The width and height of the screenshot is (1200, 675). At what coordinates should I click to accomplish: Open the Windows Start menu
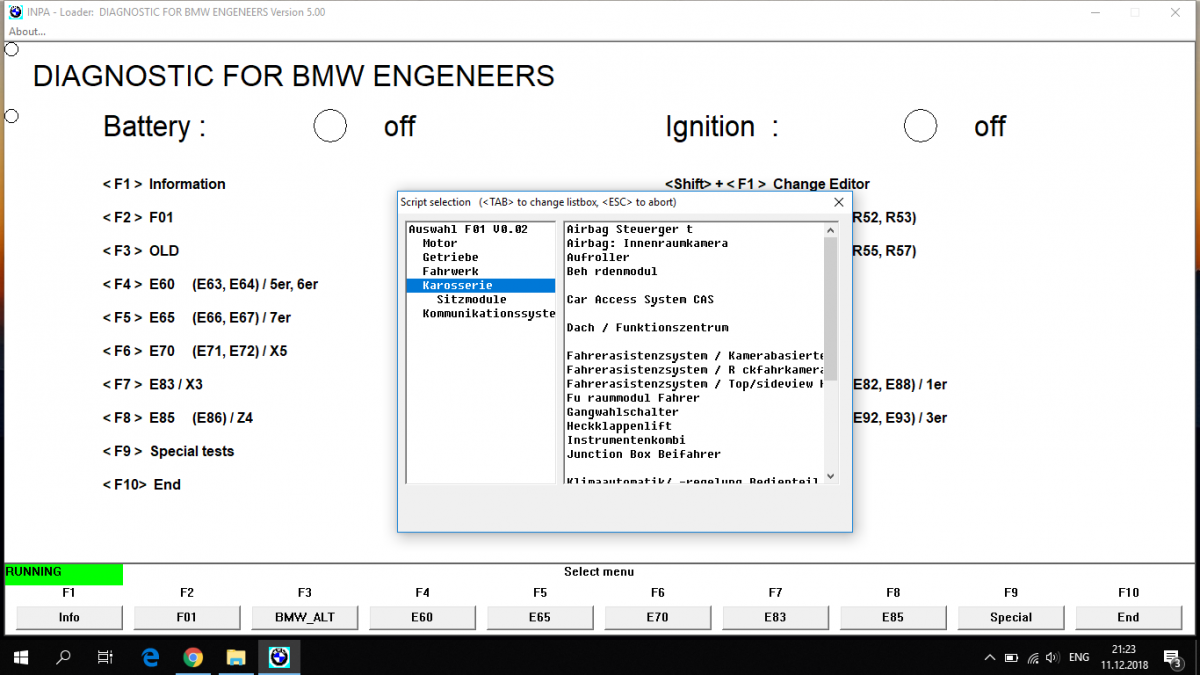[x=21, y=657]
